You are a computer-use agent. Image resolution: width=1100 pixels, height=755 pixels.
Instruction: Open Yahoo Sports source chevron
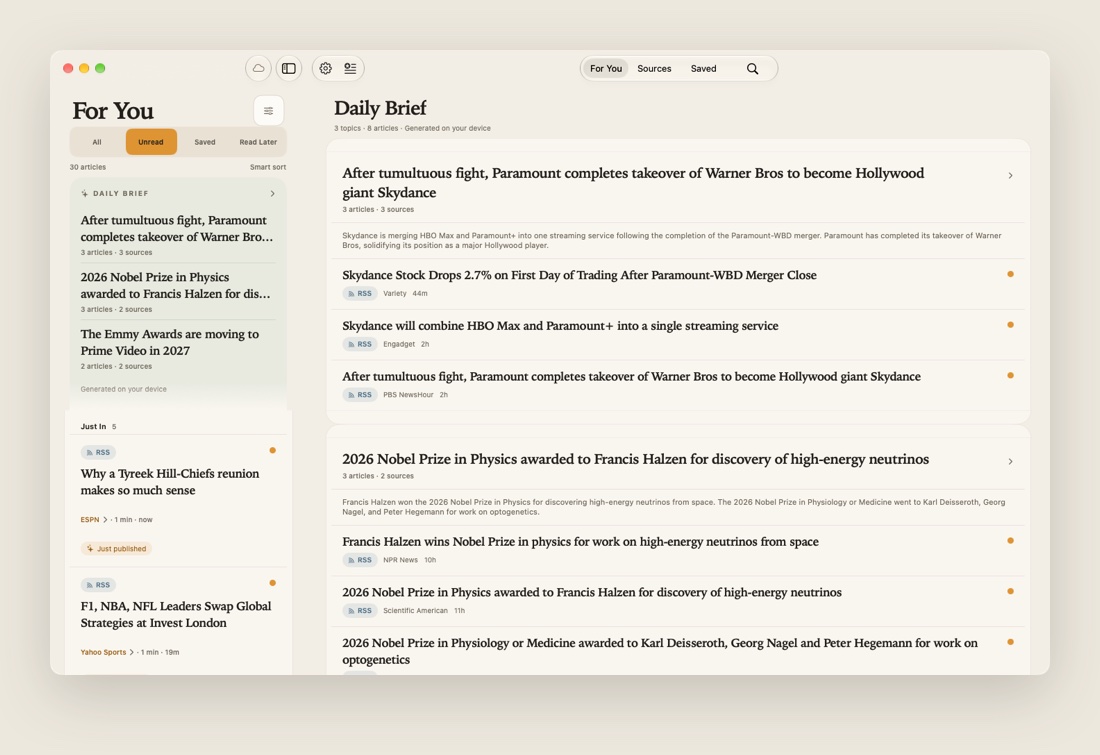coord(131,653)
